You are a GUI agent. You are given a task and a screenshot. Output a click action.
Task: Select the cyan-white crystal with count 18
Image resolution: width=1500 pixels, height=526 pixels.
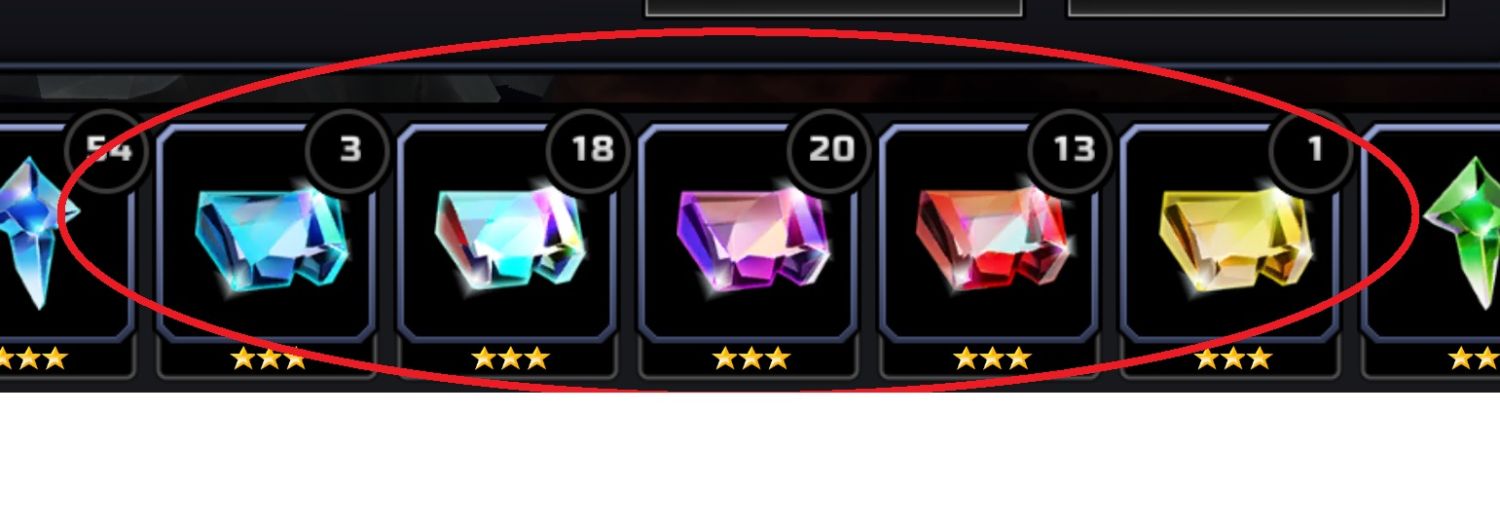click(509, 242)
